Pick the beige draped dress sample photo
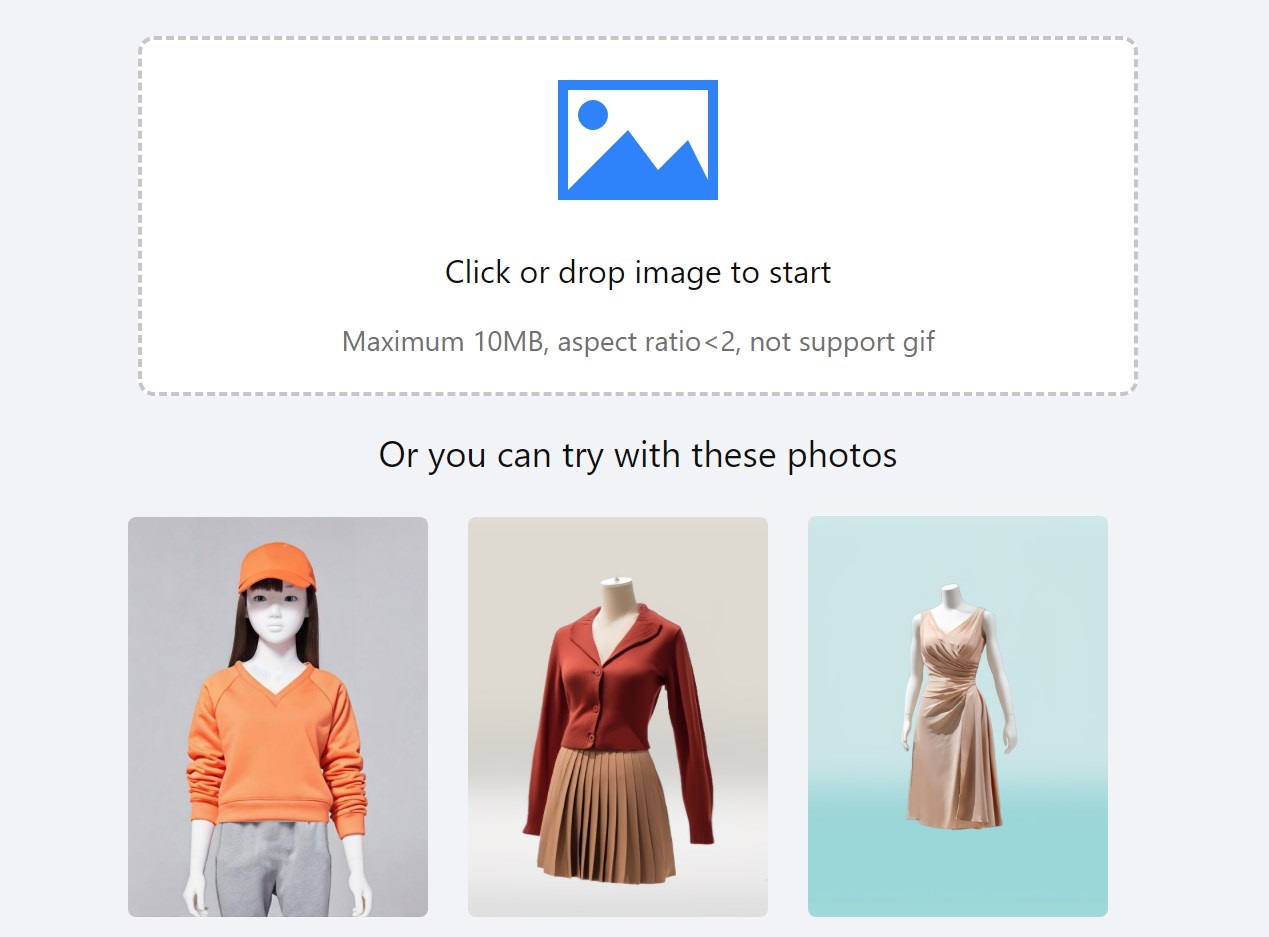This screenshot has width=1269, height=937. pos(958,716)
